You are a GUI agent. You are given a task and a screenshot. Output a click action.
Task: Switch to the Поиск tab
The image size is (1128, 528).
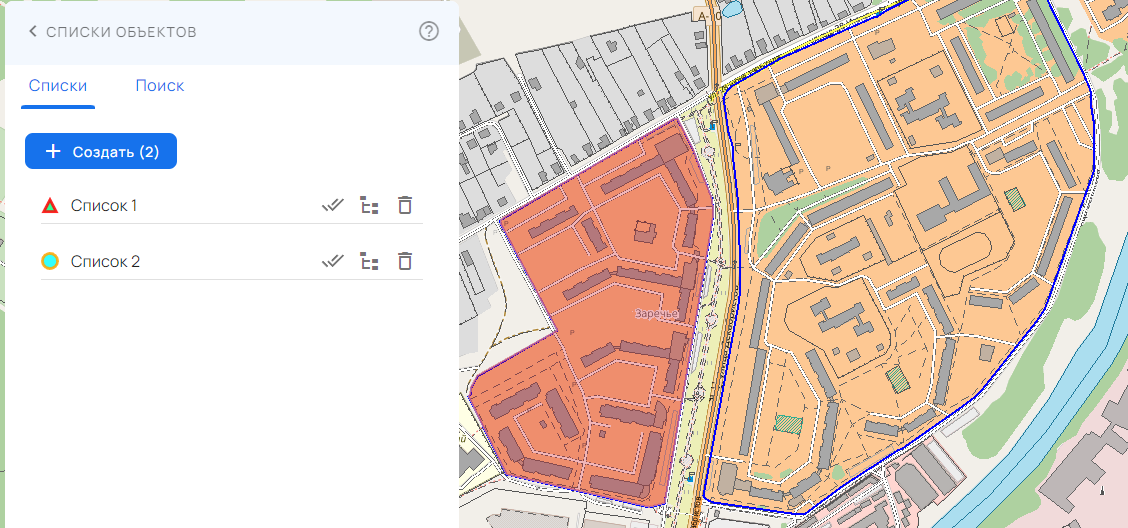[160, 86]
